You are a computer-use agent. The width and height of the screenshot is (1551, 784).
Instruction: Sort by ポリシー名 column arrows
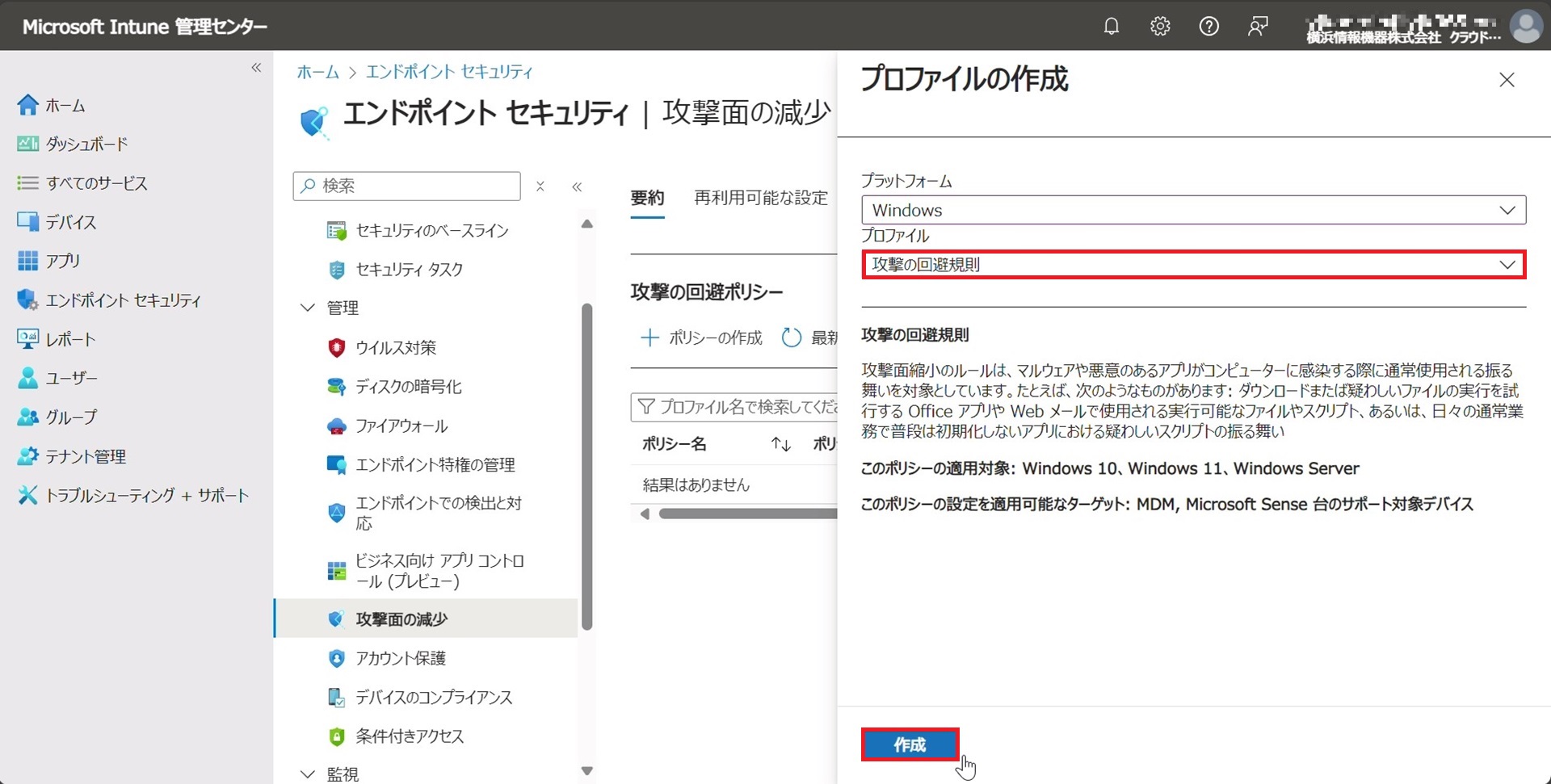(x=780, y=444)
